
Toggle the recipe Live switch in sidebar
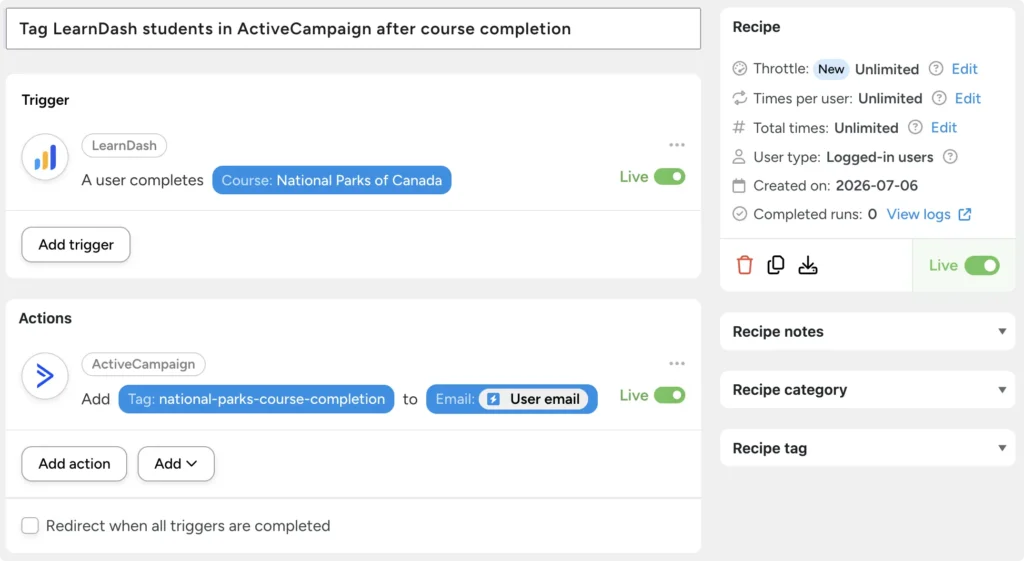[x=982, y=265]
